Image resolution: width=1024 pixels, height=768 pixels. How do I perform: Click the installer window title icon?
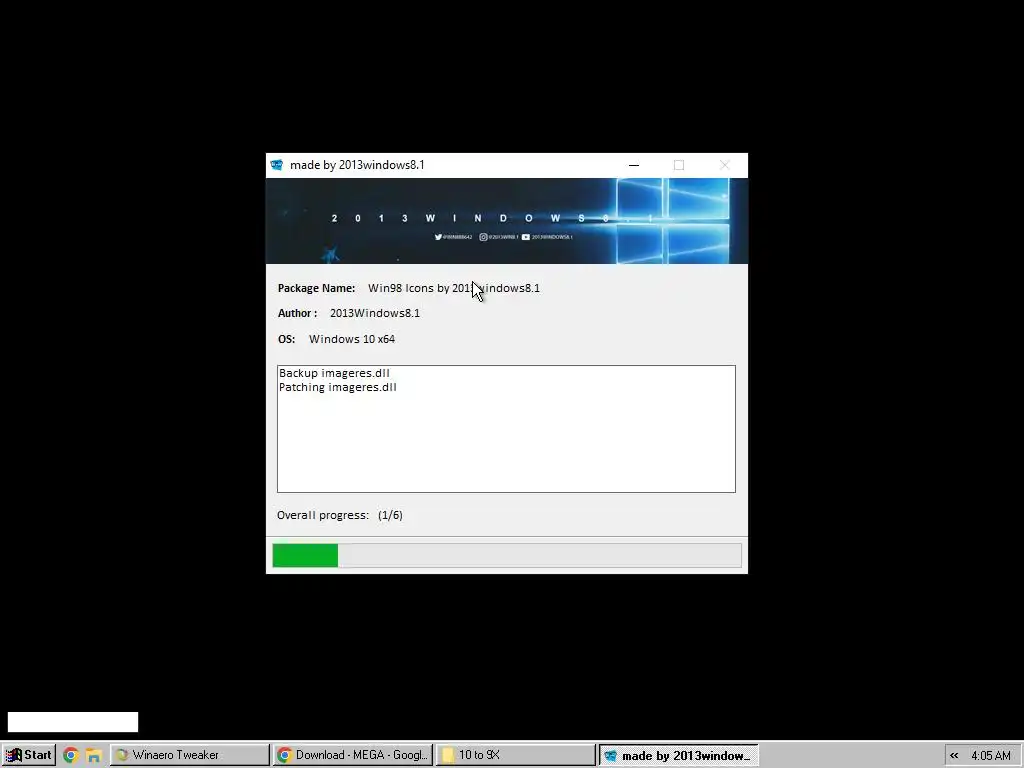click(277, 165)
